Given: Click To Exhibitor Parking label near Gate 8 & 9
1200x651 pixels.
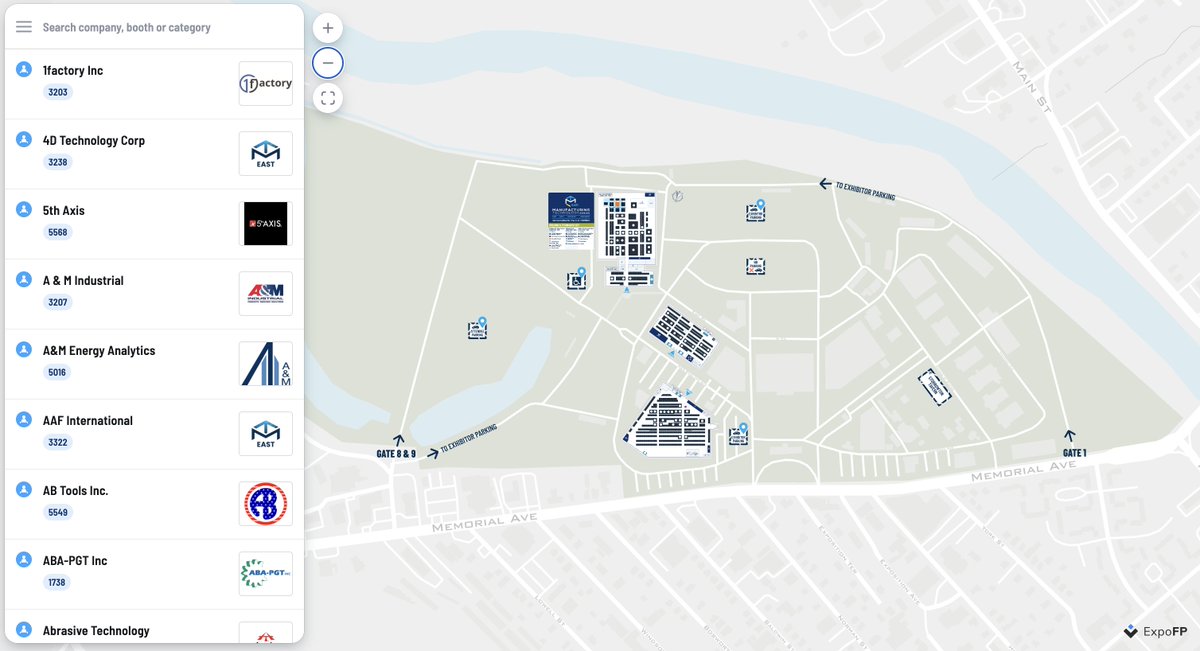Looking at the screenshot, I should (x=462, y=442).
